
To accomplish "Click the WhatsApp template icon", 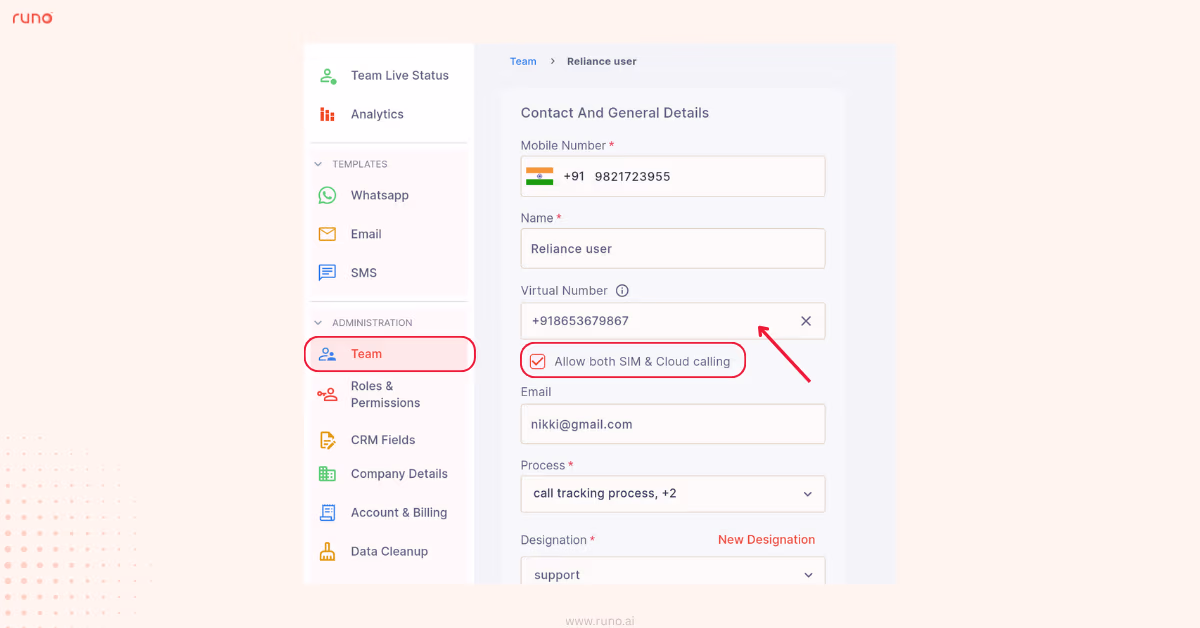I will point(327,195).
